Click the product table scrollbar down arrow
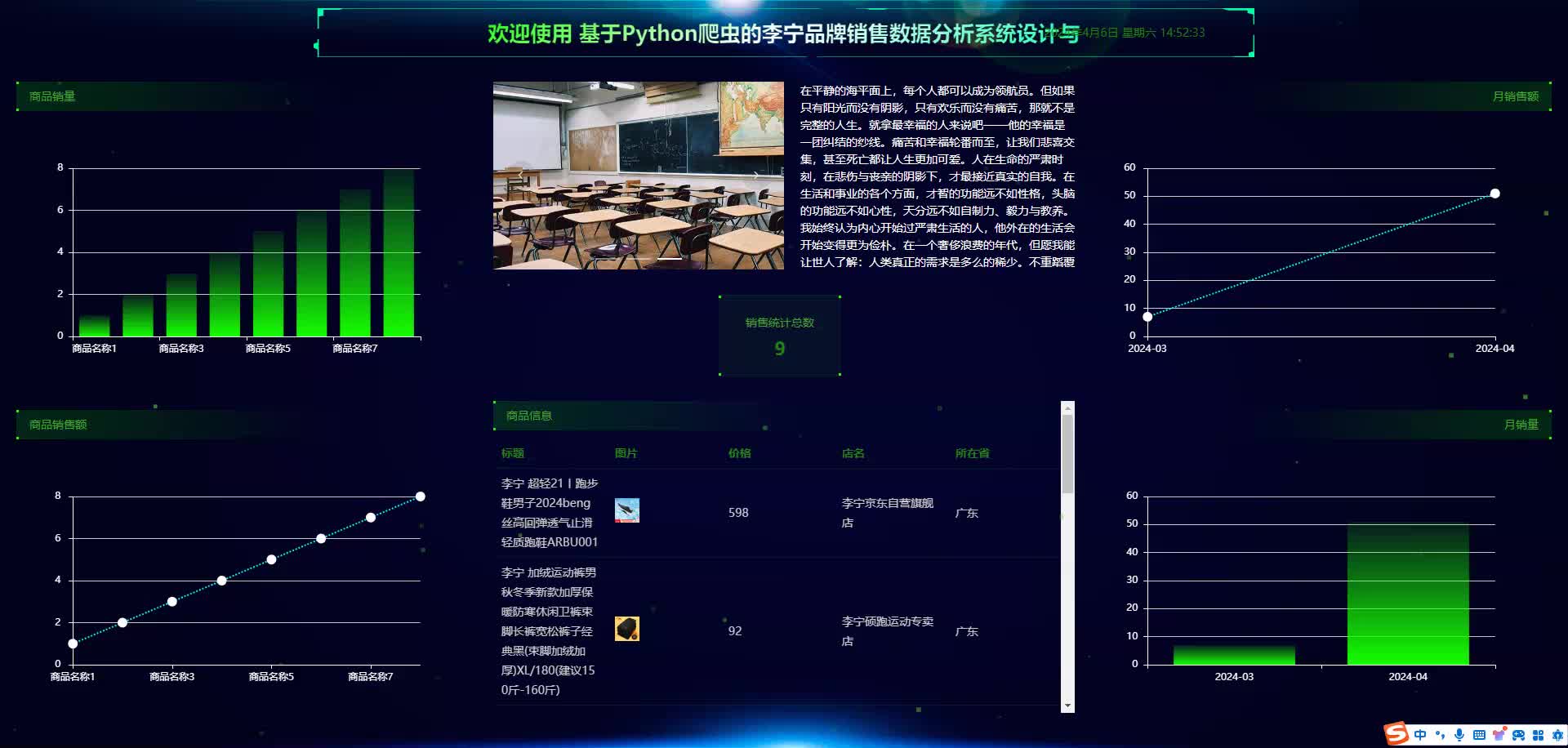1568x748 pixels. coord(1067,706)
